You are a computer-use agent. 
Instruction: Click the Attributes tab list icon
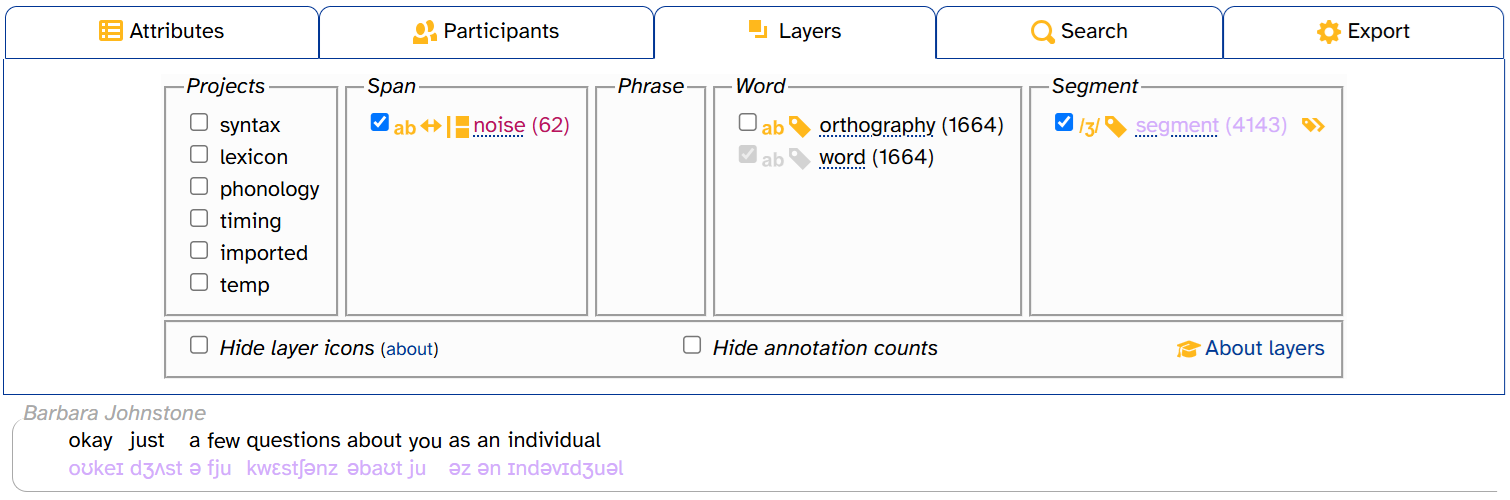(111, 31)
